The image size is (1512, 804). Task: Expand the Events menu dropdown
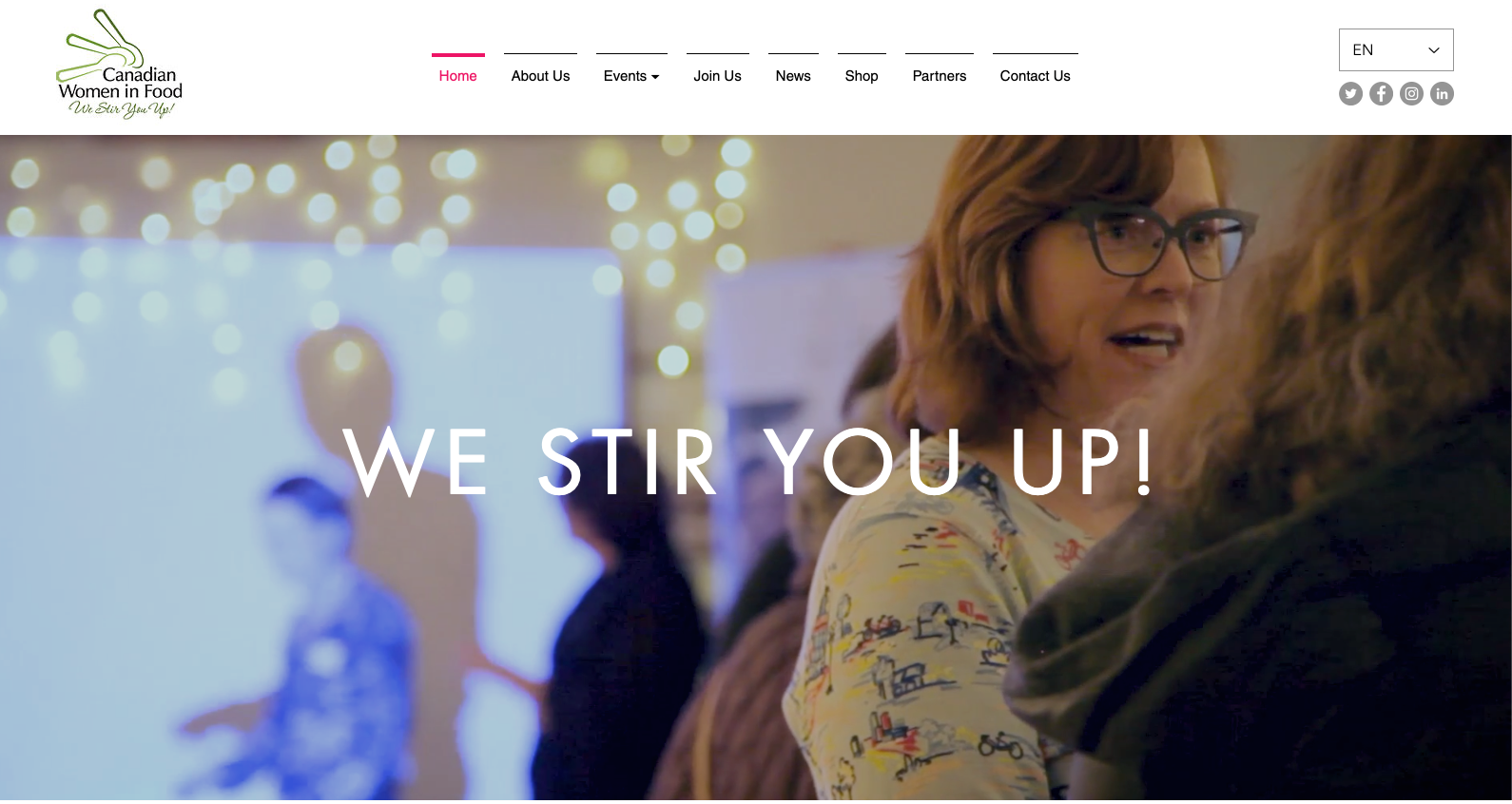tap(631, 75)
